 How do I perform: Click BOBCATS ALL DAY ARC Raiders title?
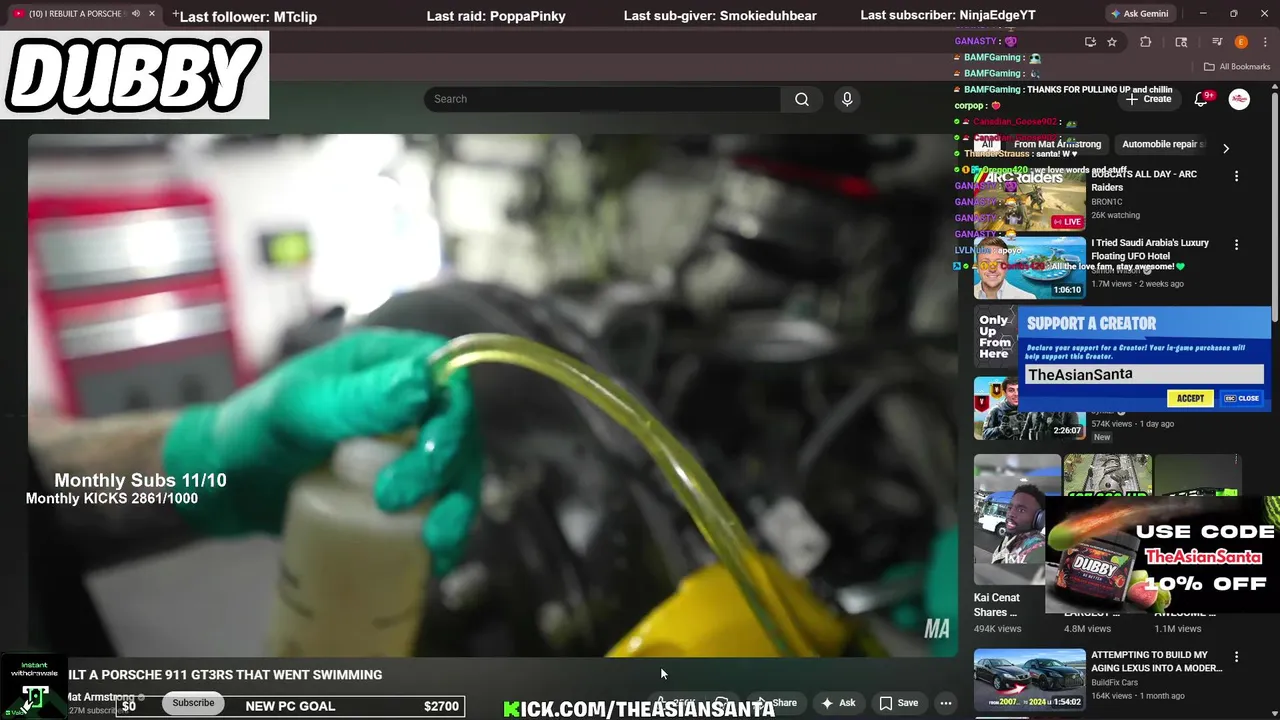tap(1144, 180)
